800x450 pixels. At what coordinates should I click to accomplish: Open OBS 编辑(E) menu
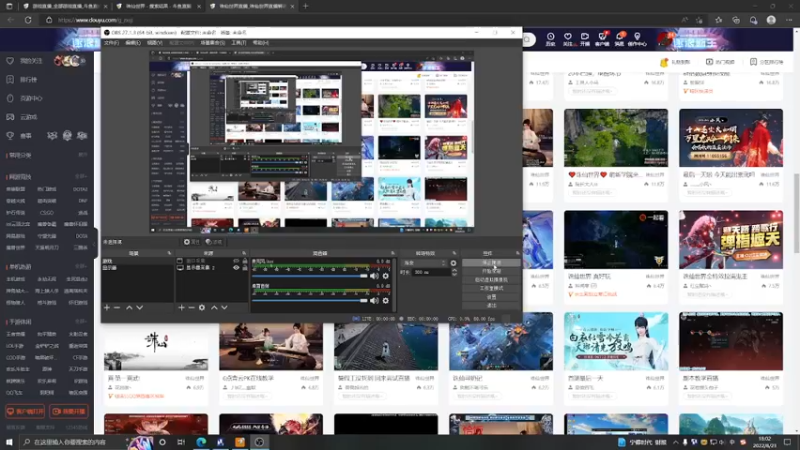133,43
